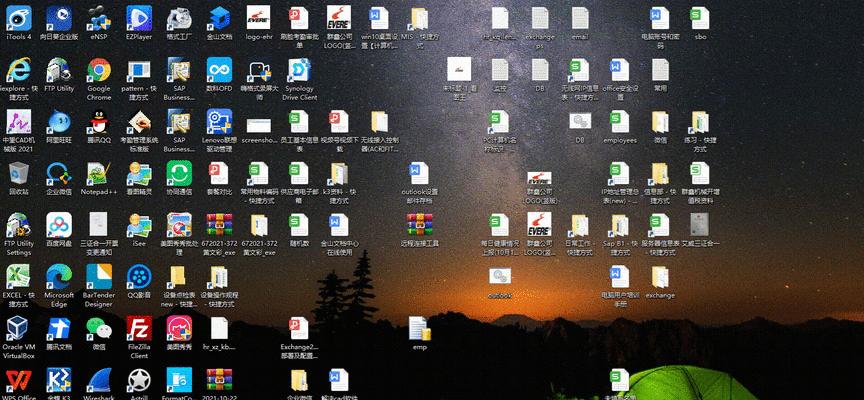Click the '日常工作 - 快捷方式' label
864x400 pixels.
tap(580, 248)
